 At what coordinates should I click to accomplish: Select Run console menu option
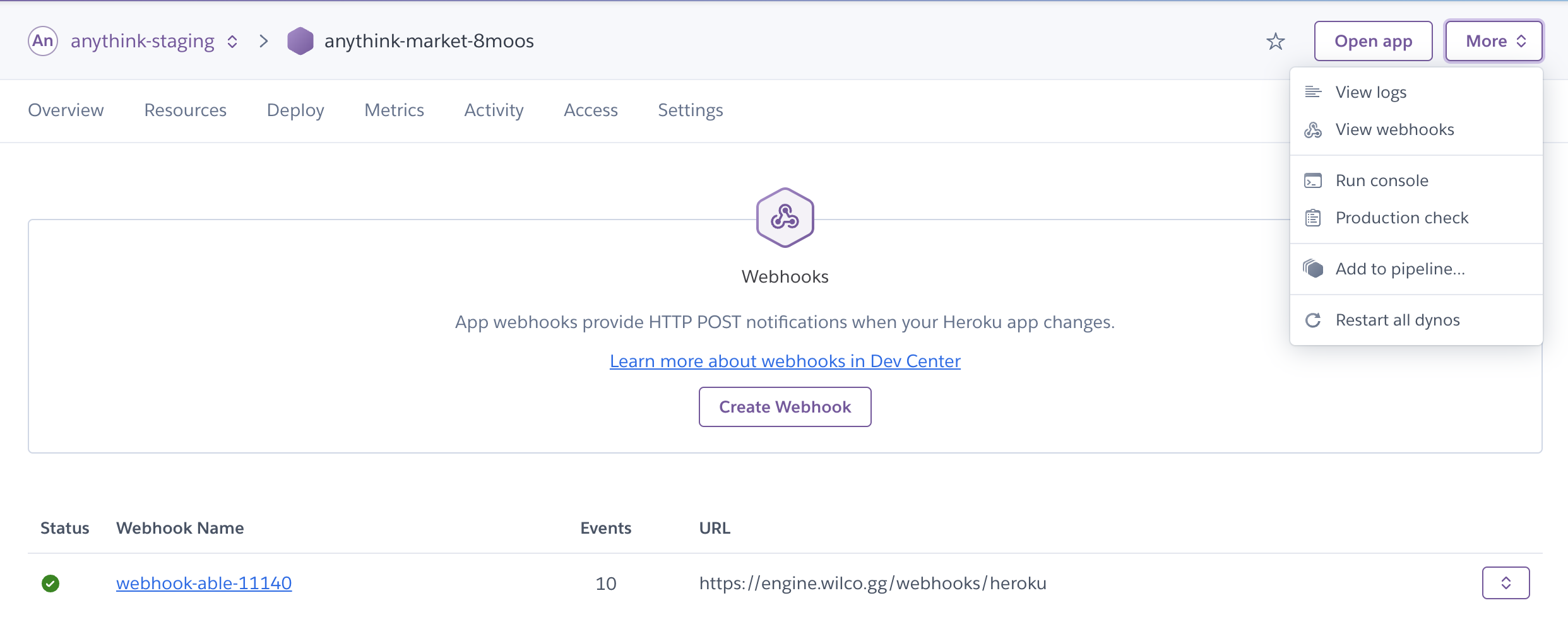click(1417, 180)
